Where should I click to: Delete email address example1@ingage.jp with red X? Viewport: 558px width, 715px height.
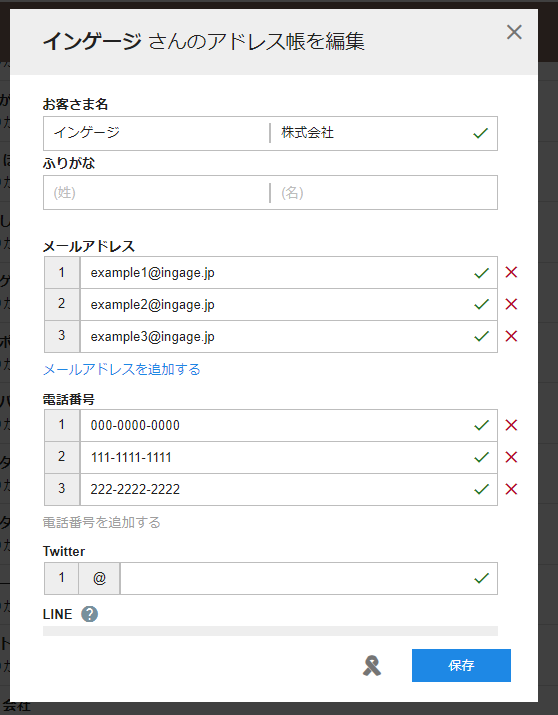(512, 272)
